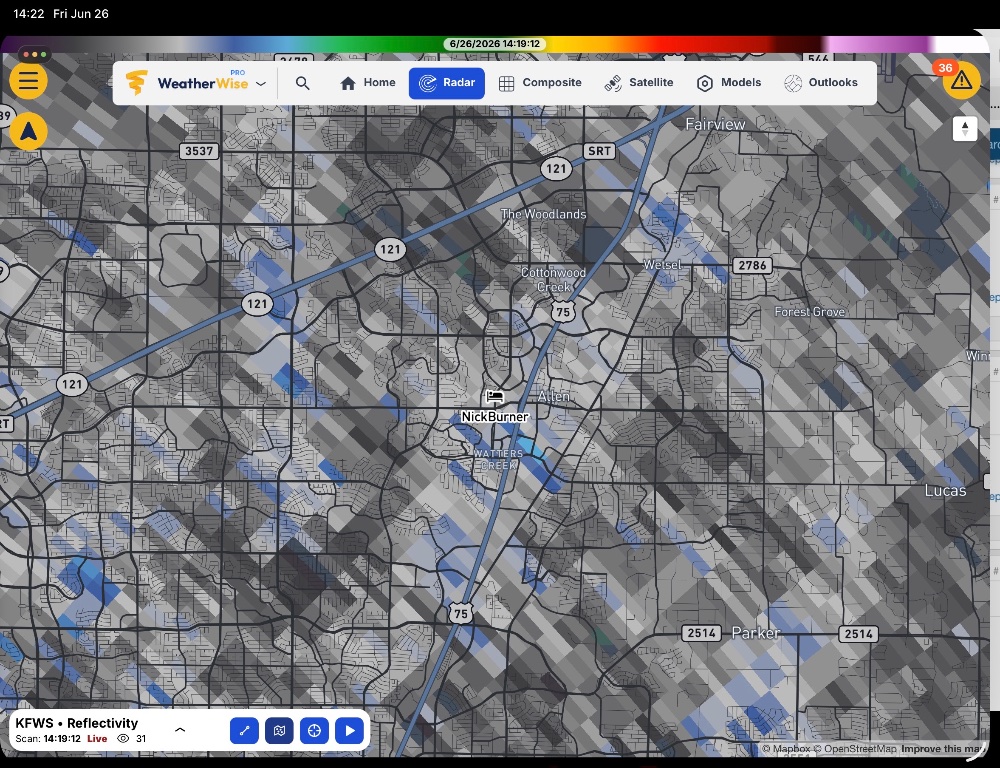Click the SRT highway shield near Fairview
The image size is (1000, 768).
[599, 151]
